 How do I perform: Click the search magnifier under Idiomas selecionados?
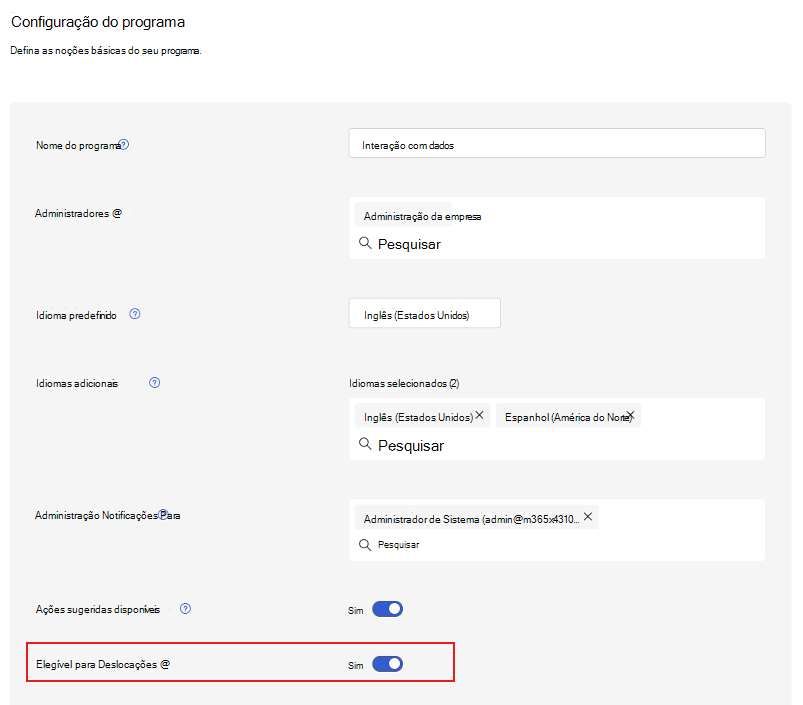365,445
